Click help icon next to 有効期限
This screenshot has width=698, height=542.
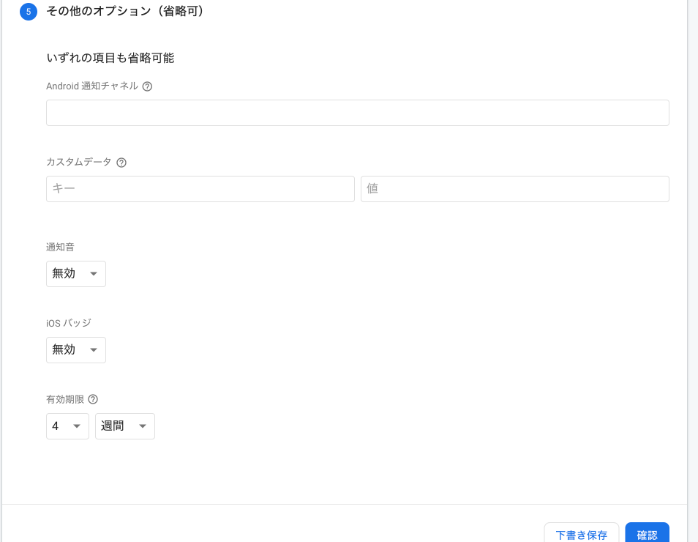coord(93,399)
